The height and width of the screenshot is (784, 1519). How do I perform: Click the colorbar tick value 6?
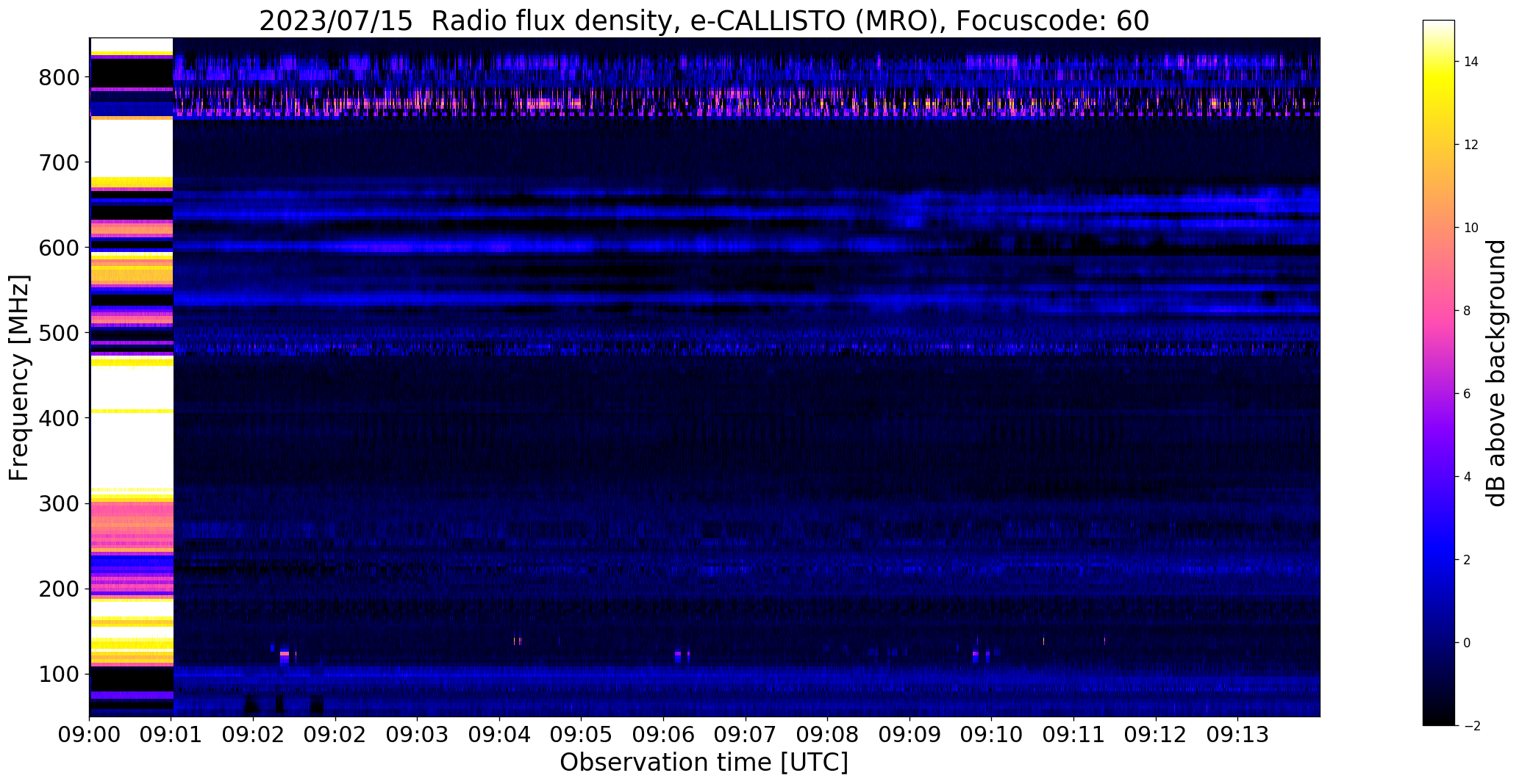pyautogui.click(x=1467, y=394)
